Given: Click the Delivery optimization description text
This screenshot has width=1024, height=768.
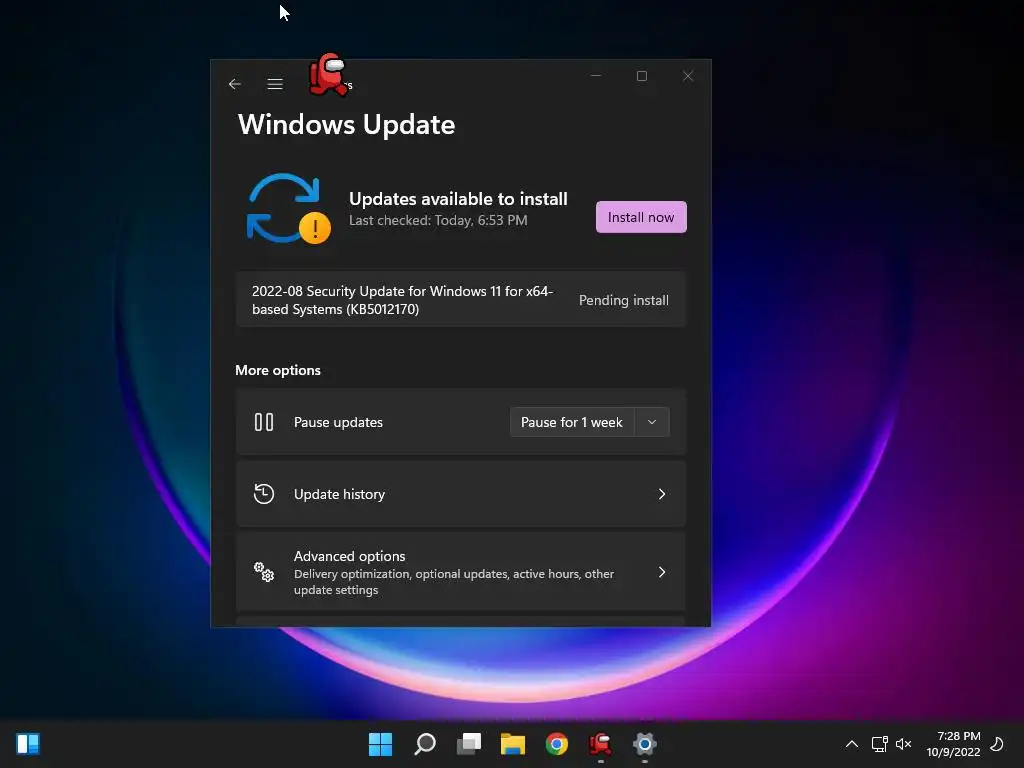Looking at the screenshot, I should coord(454,582).
